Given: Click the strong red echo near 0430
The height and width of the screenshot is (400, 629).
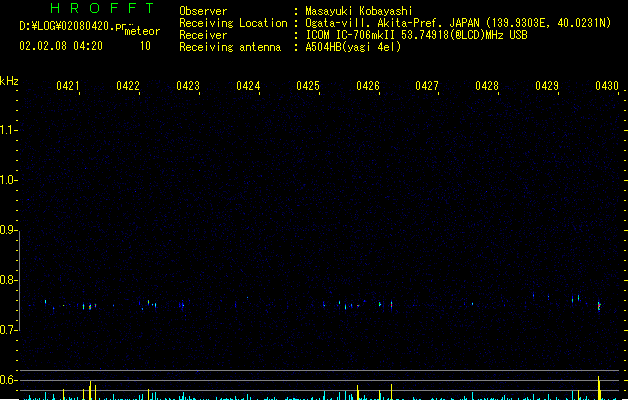Looking at the screenshot, I should pos(599,307).
